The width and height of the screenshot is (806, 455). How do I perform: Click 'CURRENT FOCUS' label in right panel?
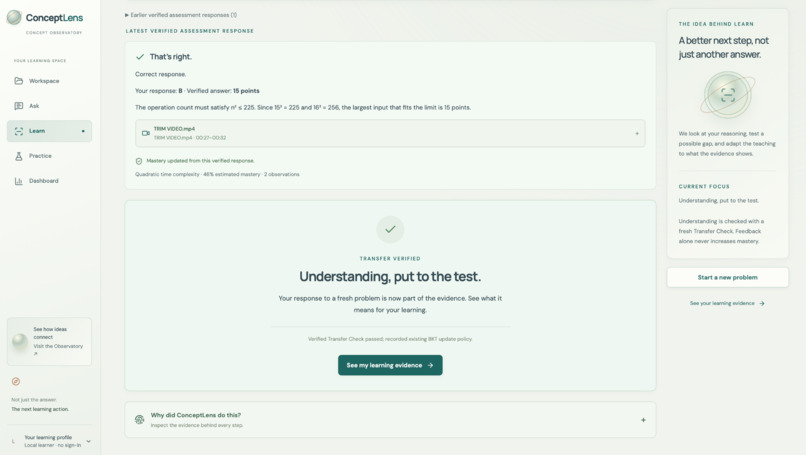(x=704, y=187)
